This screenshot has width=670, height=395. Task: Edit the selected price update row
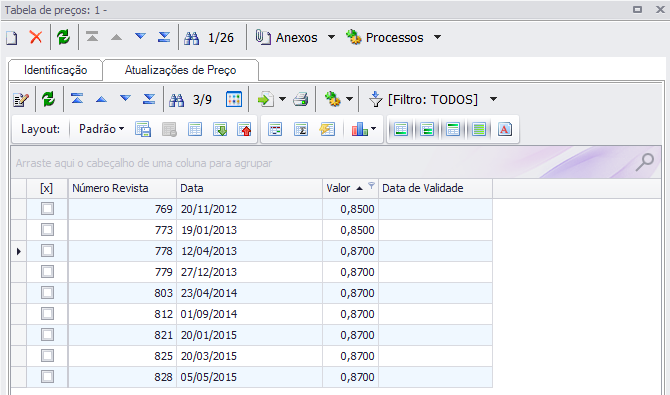(x=21, y=100)
